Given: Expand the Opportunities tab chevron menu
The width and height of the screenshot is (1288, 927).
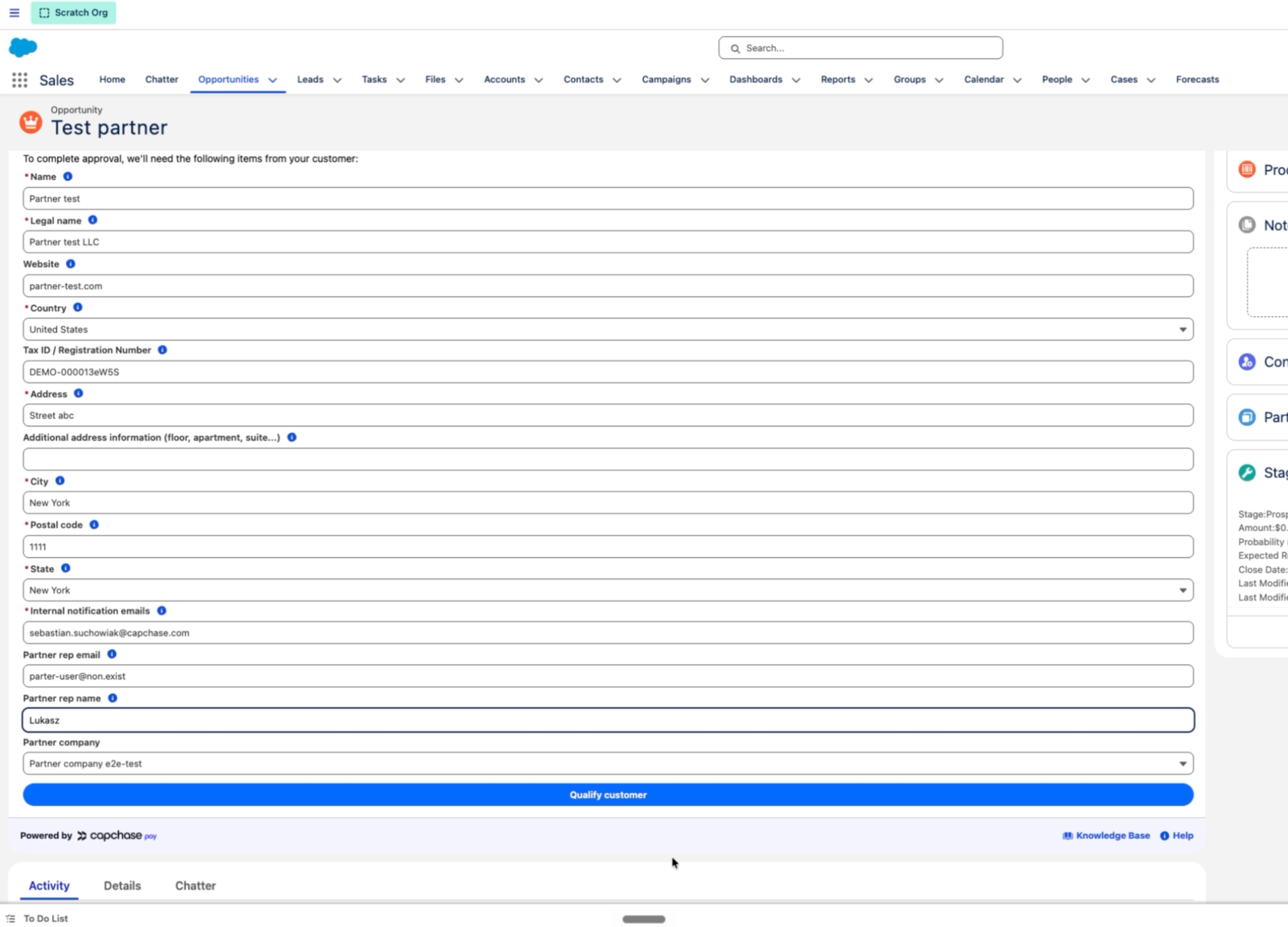Looking at the screenshot, I should coord(273,80).
